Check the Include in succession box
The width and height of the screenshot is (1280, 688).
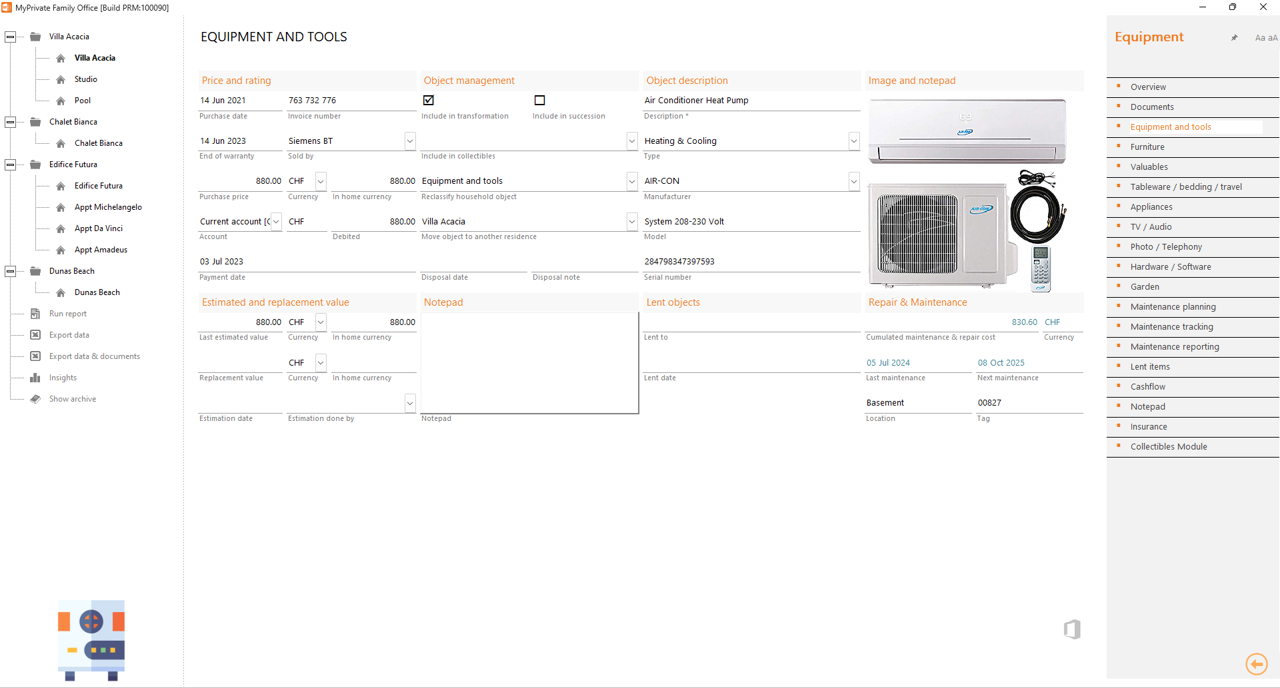point(539,99)
